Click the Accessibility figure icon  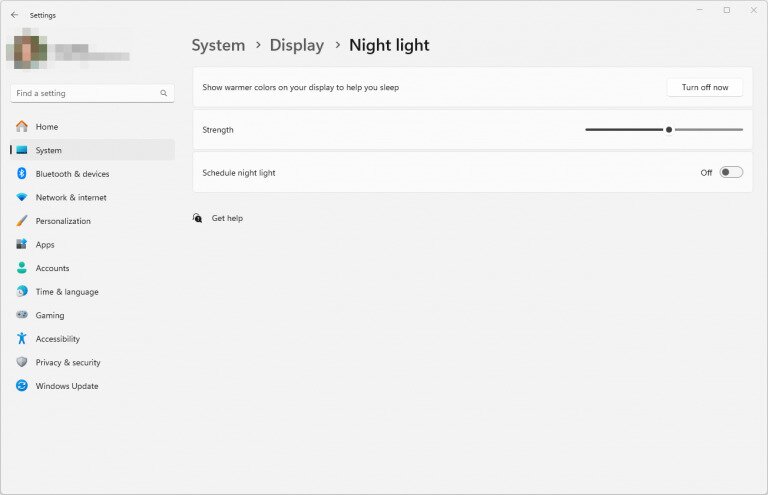[x=22, y=338]
